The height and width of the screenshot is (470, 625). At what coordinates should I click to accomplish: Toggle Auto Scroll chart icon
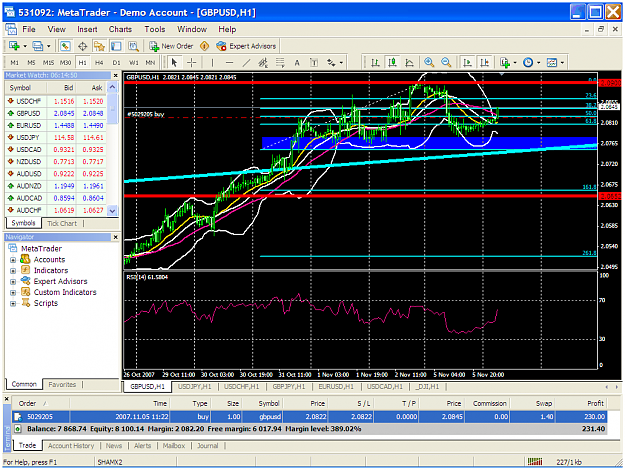pyautogui.click(x=467, y=63)
